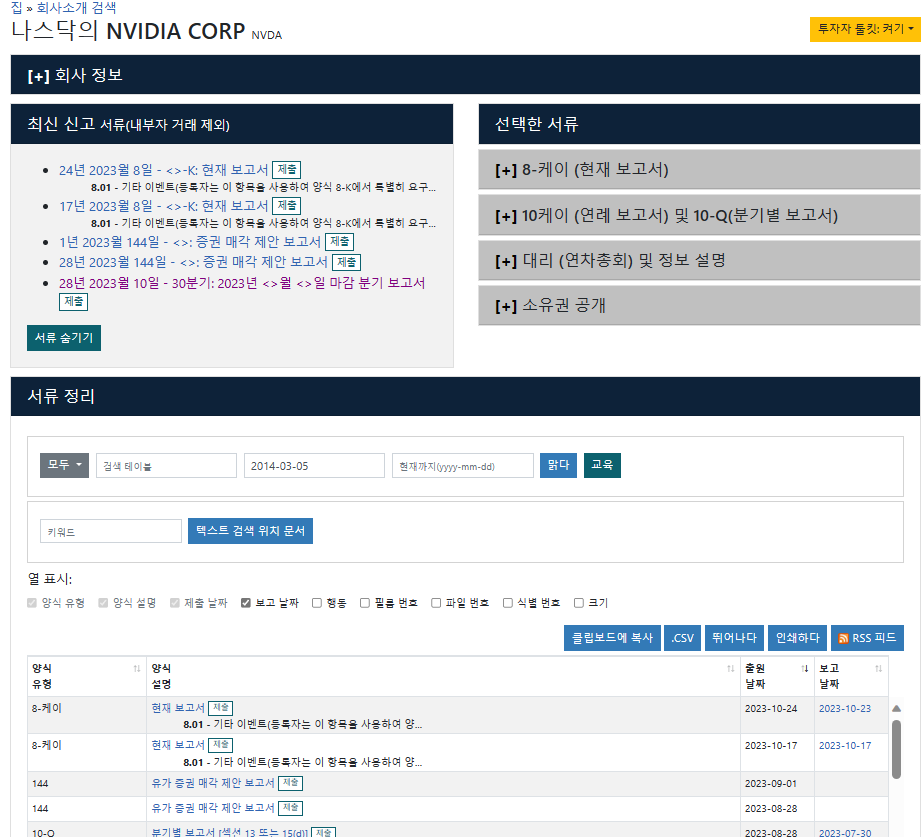Click the 클립보드에 복사 button
This screenshot has height=837, width=923.
point(612,638)
